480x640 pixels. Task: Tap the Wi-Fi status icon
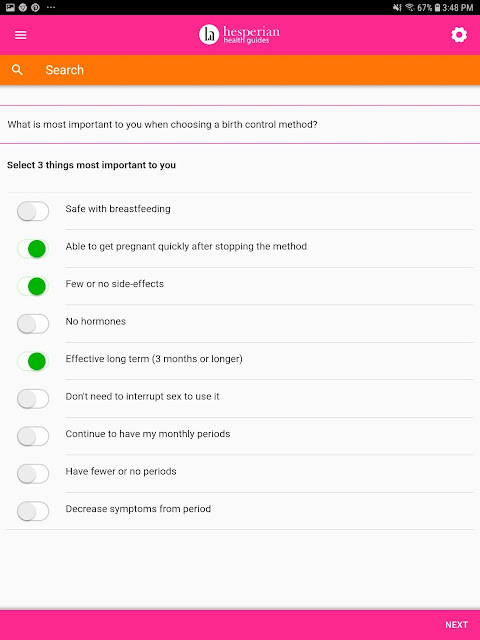click(x=410, y=7)
